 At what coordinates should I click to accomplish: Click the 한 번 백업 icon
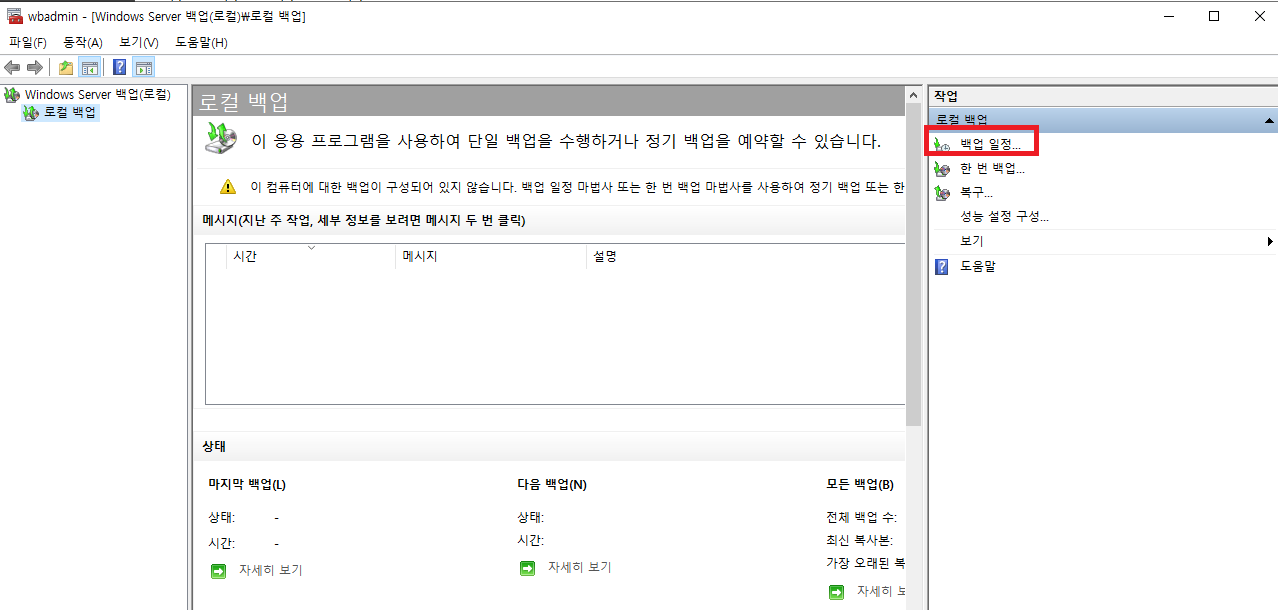[x=942, y=168]
